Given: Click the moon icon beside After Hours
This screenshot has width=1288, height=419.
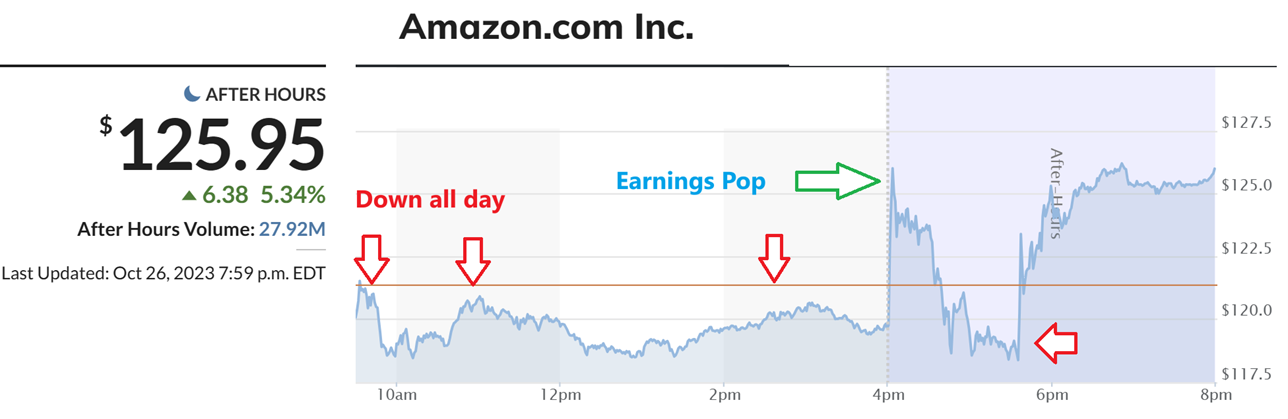Looking at the screenshot, I should tap(192, 94).
